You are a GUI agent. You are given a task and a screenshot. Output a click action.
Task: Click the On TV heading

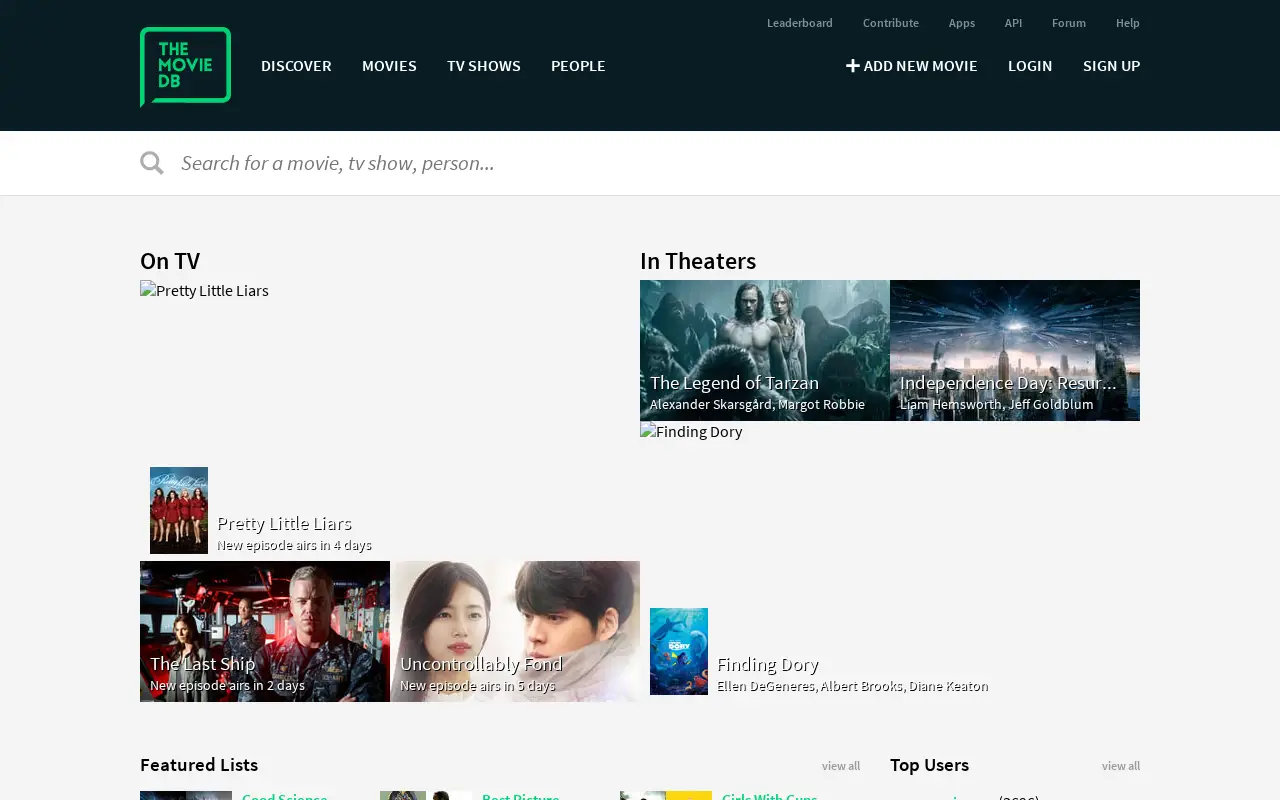170,261
